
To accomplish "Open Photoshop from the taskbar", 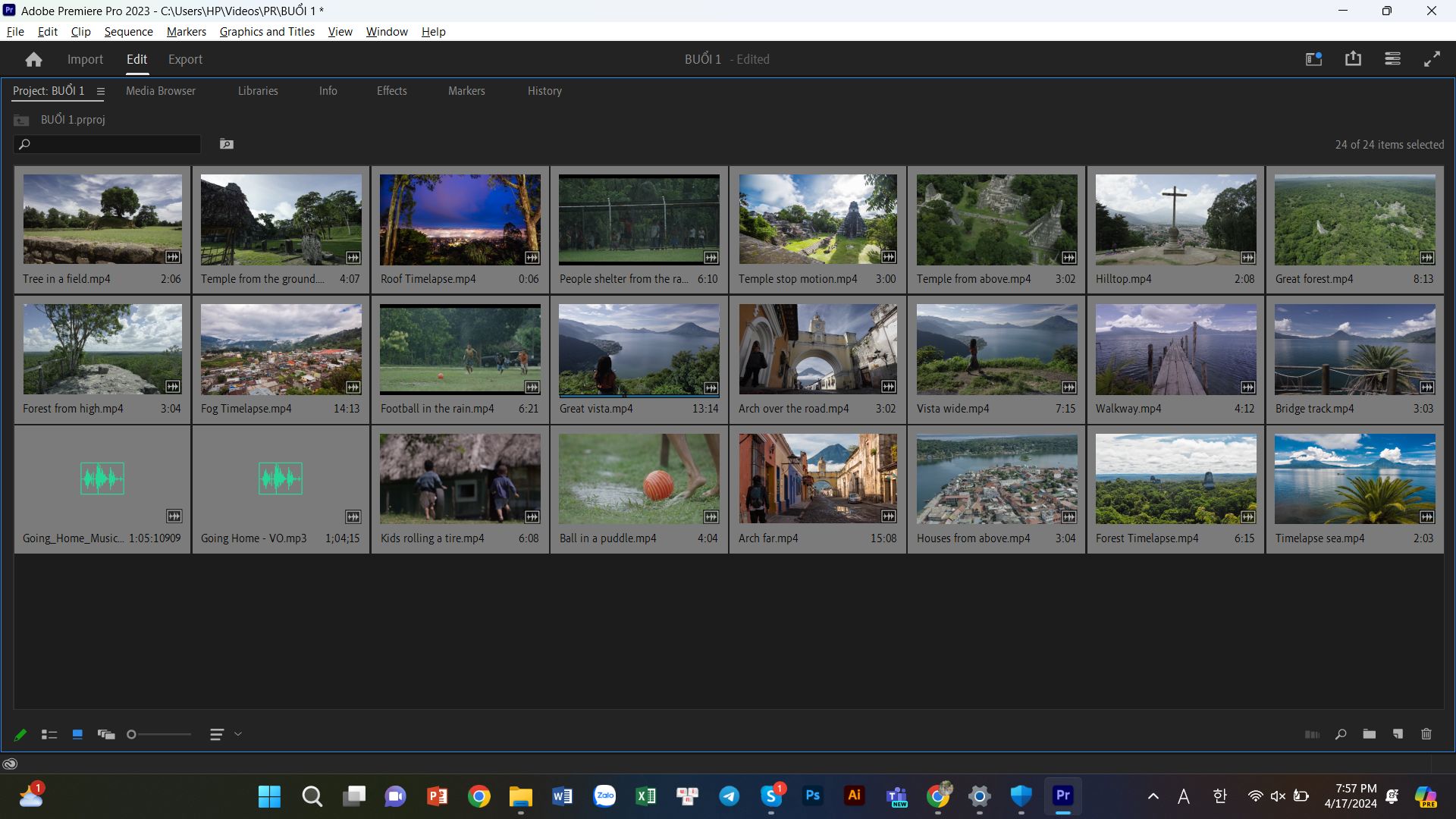I will pos(812,795).
